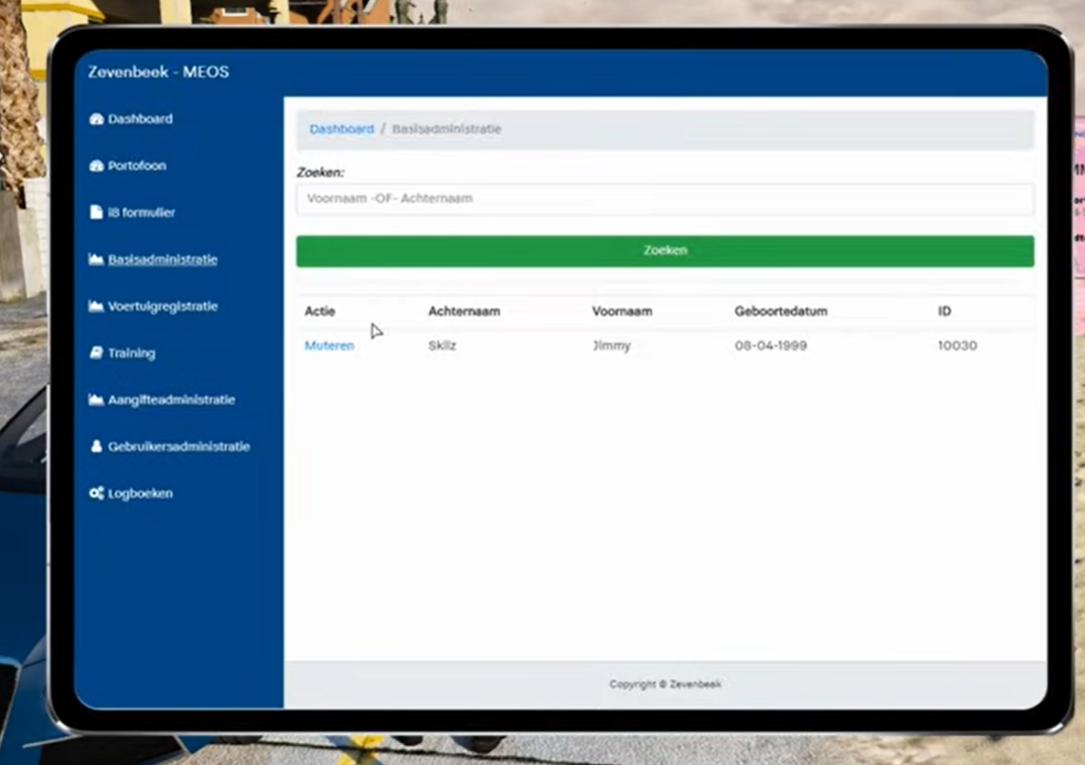Select the ID value 10030 cell
Viewport: 1085px width, 765px height.
point(957,346)
